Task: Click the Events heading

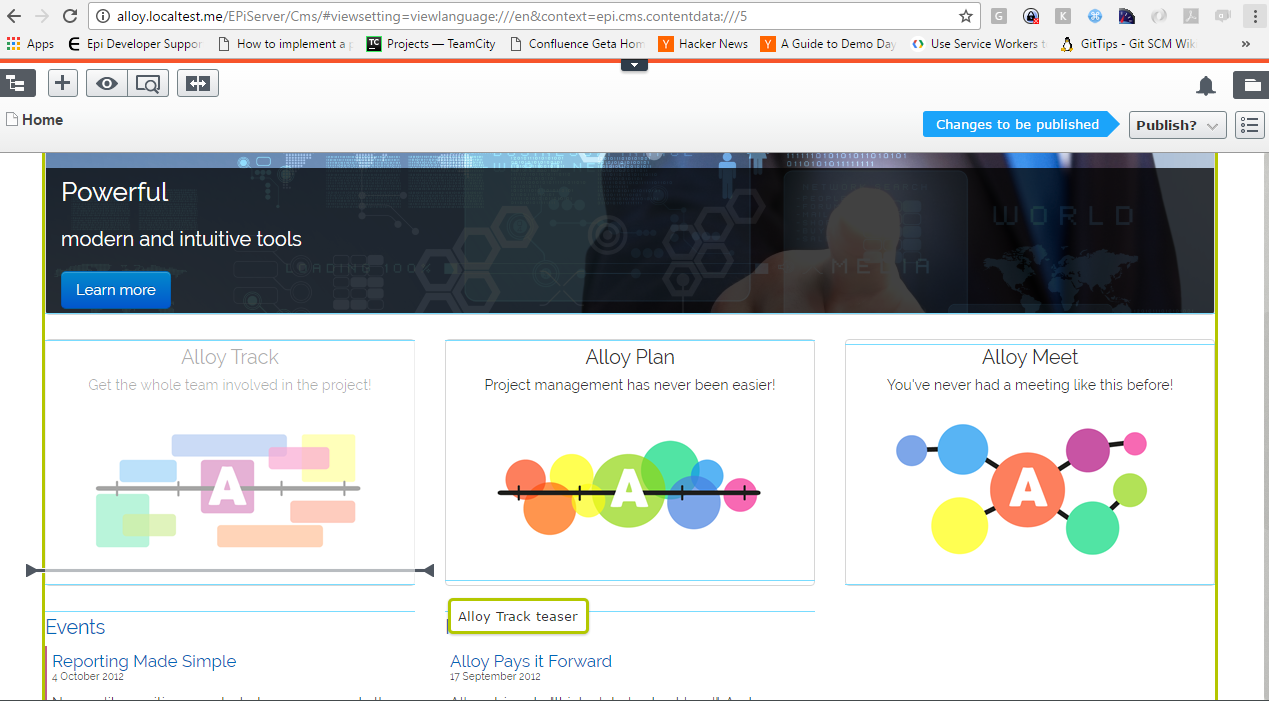Action: pyautogui.click(x=75, y=627)
